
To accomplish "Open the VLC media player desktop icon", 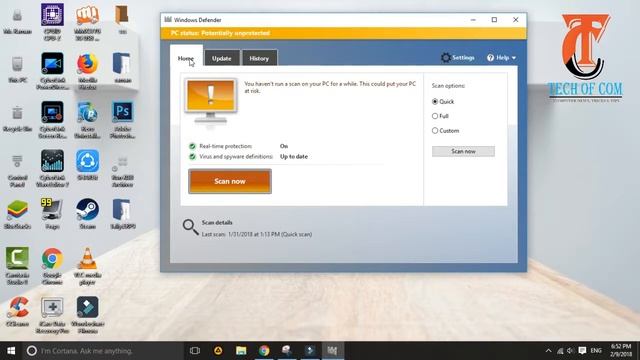I will coord(87,266).
